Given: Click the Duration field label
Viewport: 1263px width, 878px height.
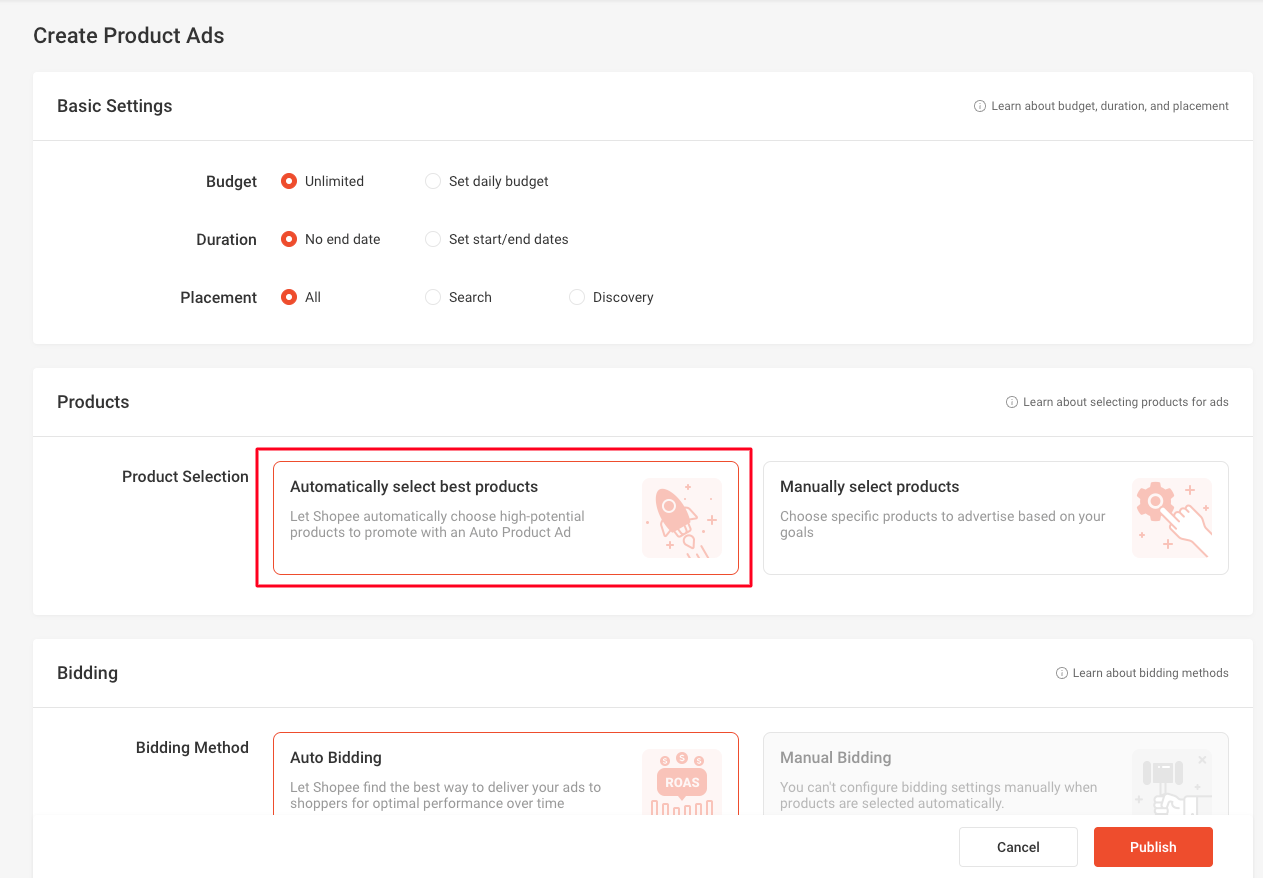Looking at the screenshot, I should pyautogui.click(x=226, y=240).
